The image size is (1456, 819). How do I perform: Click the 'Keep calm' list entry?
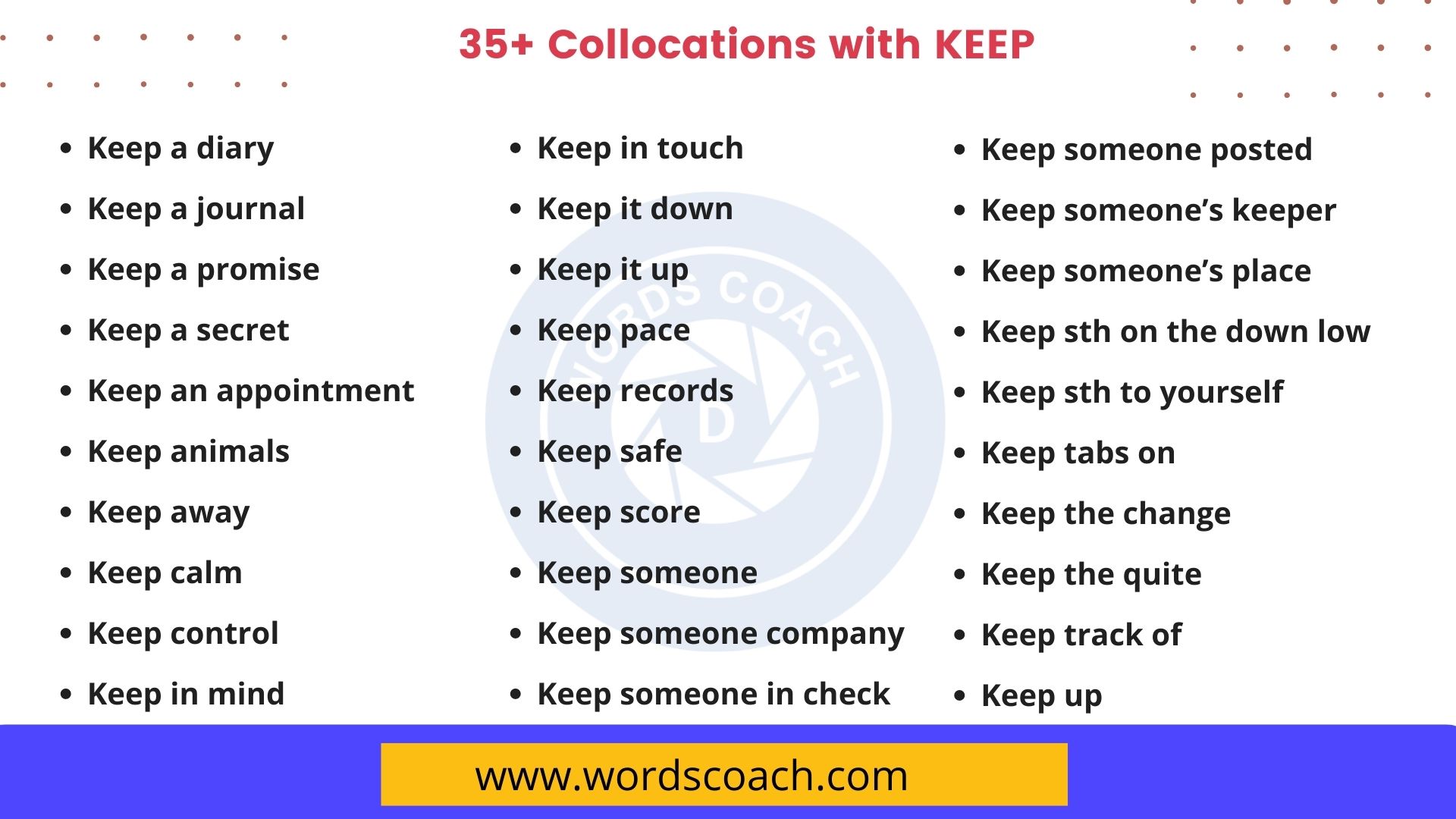click(x=162, y=571)
